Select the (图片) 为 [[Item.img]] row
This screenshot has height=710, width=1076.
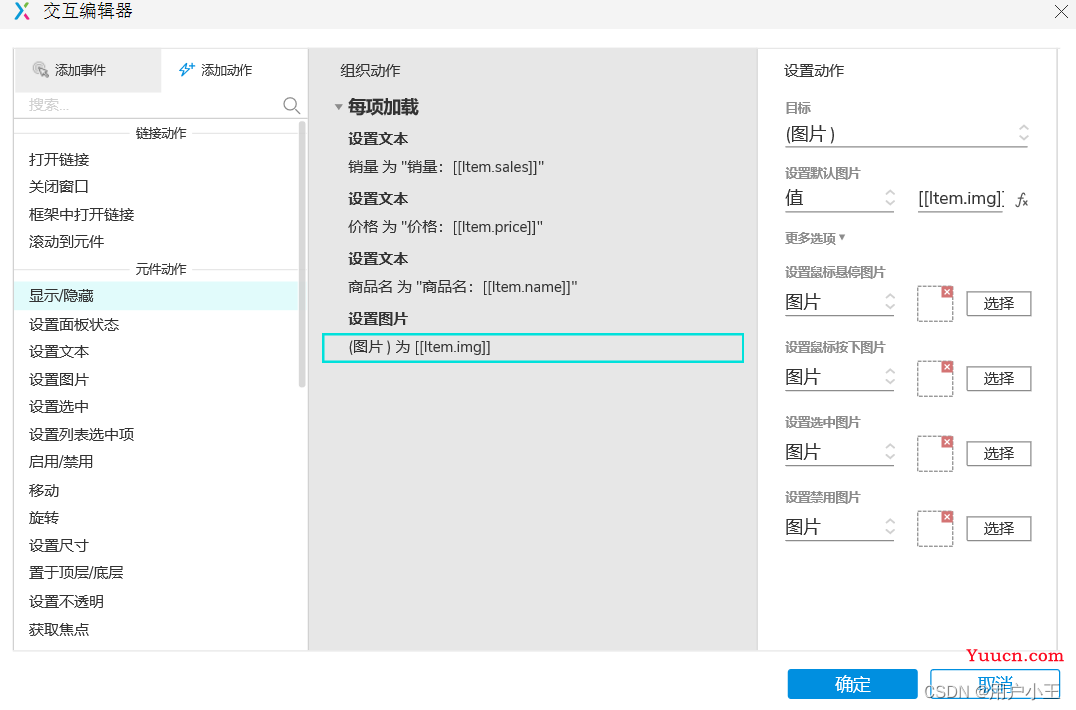tap(533, 348)
